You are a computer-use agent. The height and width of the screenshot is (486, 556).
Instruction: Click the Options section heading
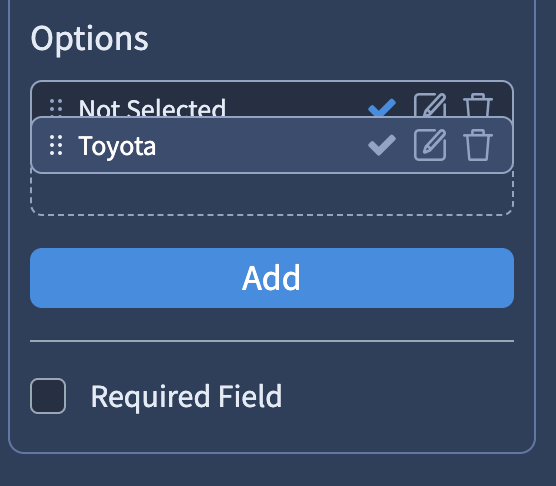89,39
